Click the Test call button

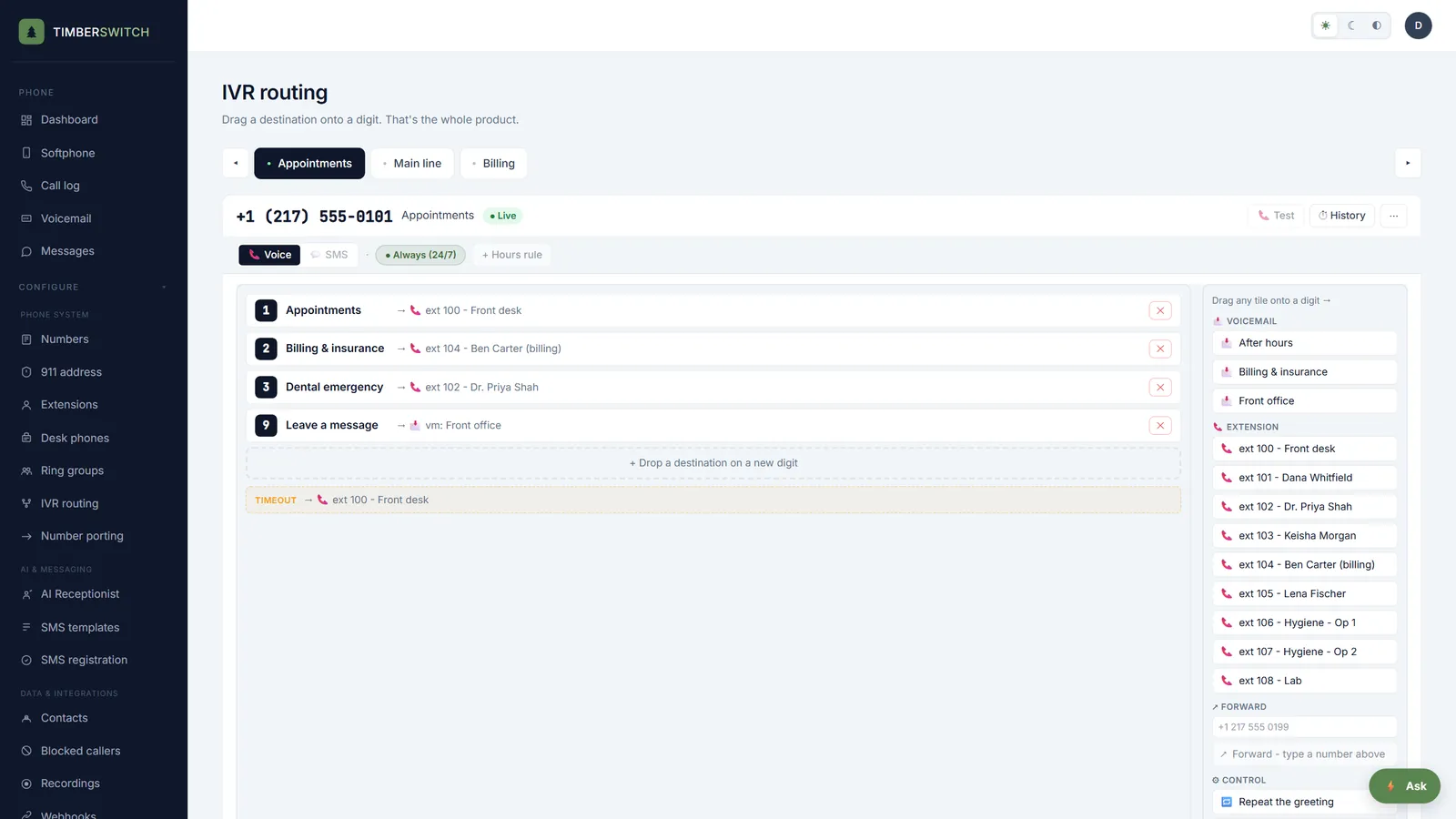(x=1276, y=216)
